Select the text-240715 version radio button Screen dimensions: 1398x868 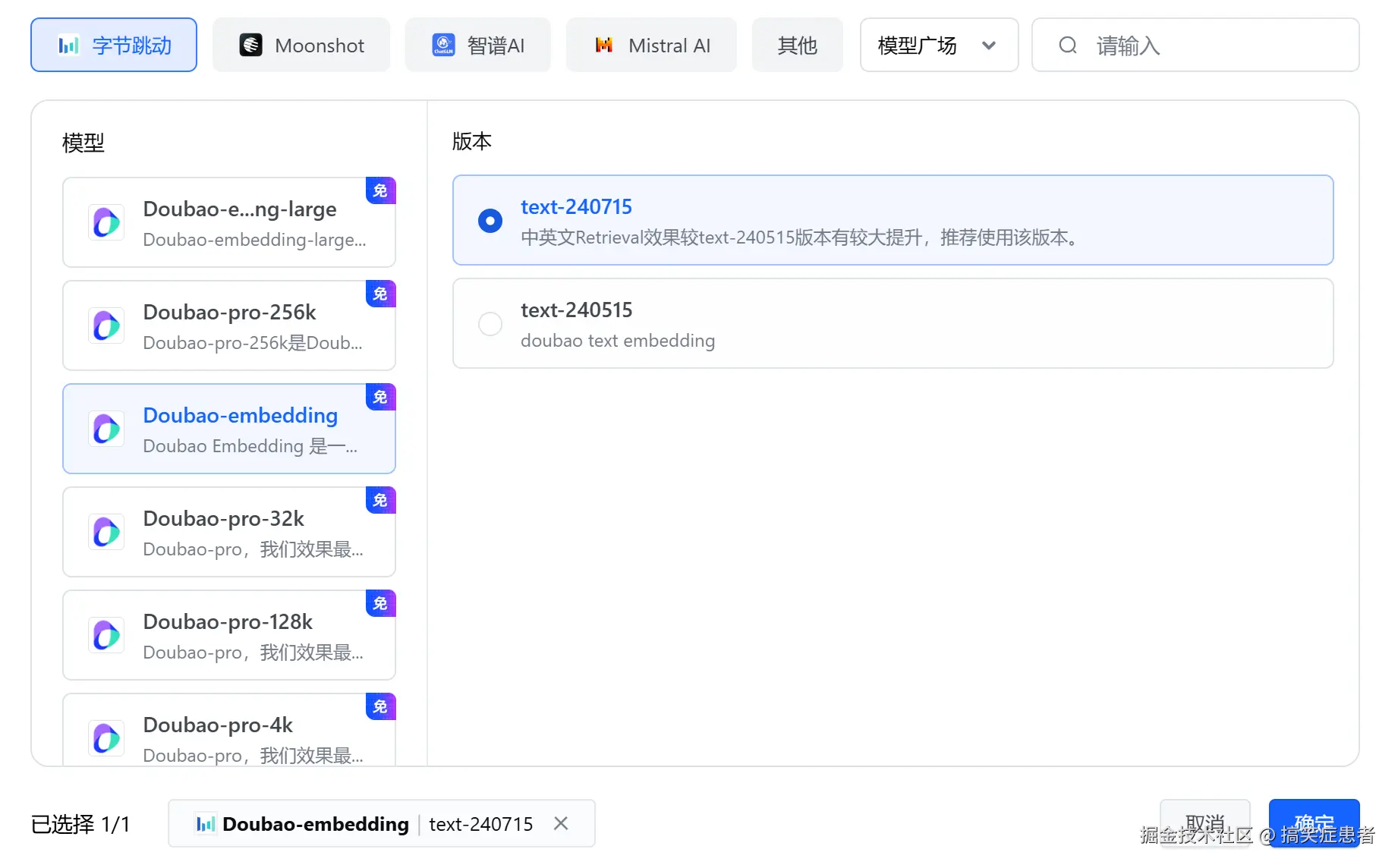[x=490, y=221]
